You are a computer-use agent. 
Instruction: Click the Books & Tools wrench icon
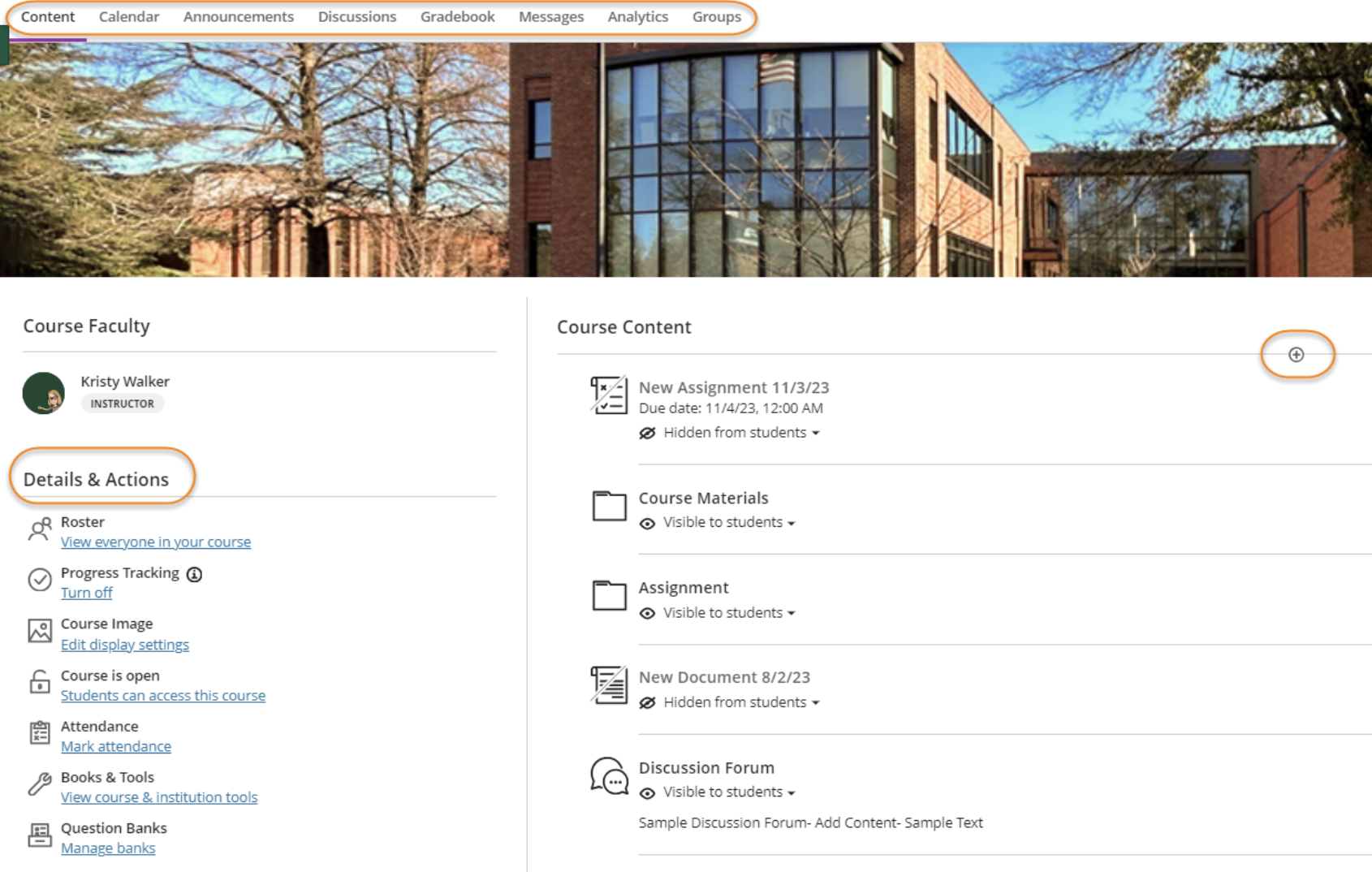[40, 784]
